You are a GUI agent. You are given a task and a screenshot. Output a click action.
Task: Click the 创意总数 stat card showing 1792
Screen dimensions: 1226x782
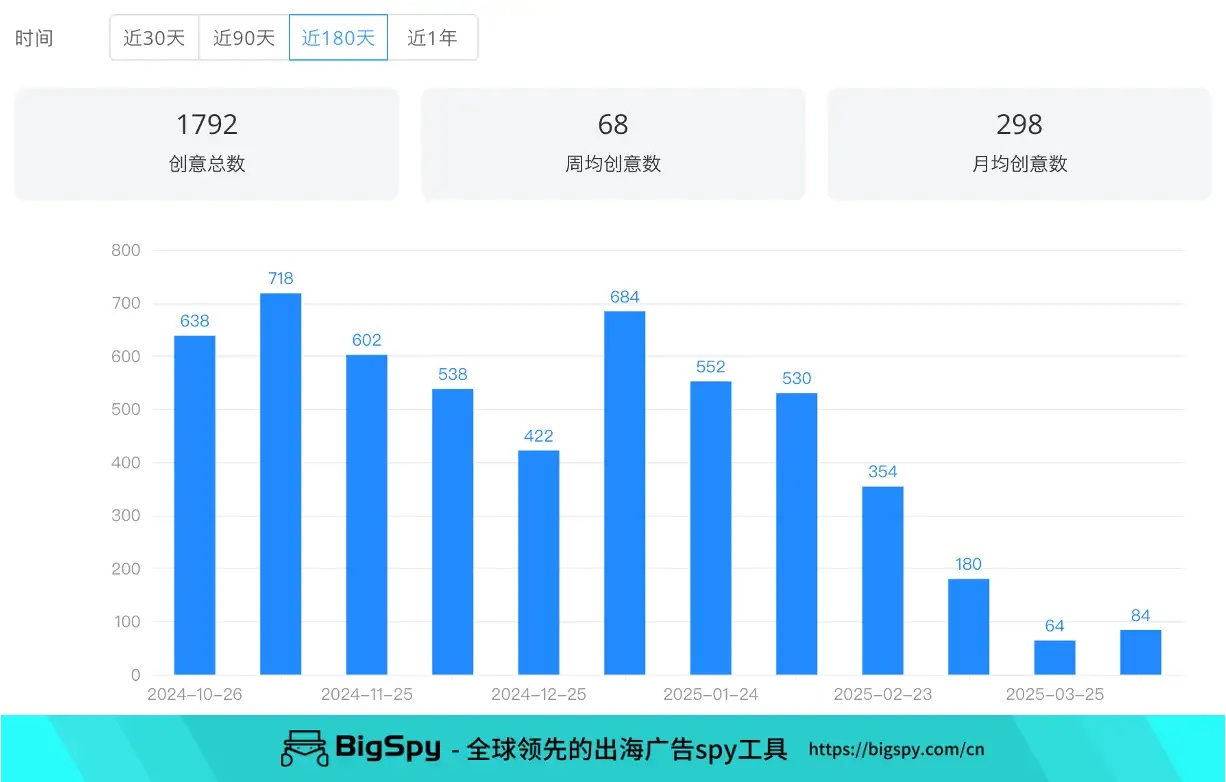[x=206, y=143]
